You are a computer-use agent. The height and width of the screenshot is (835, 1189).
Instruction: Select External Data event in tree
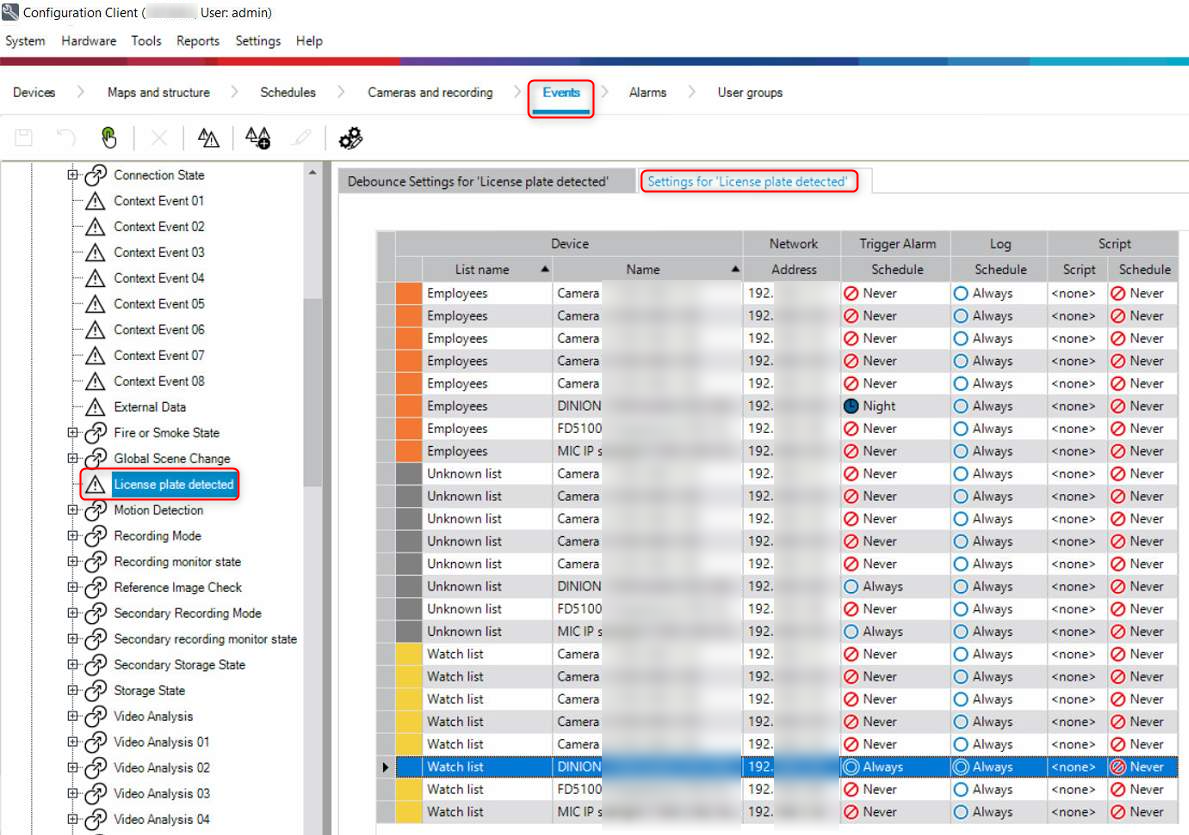click(149, 407)
